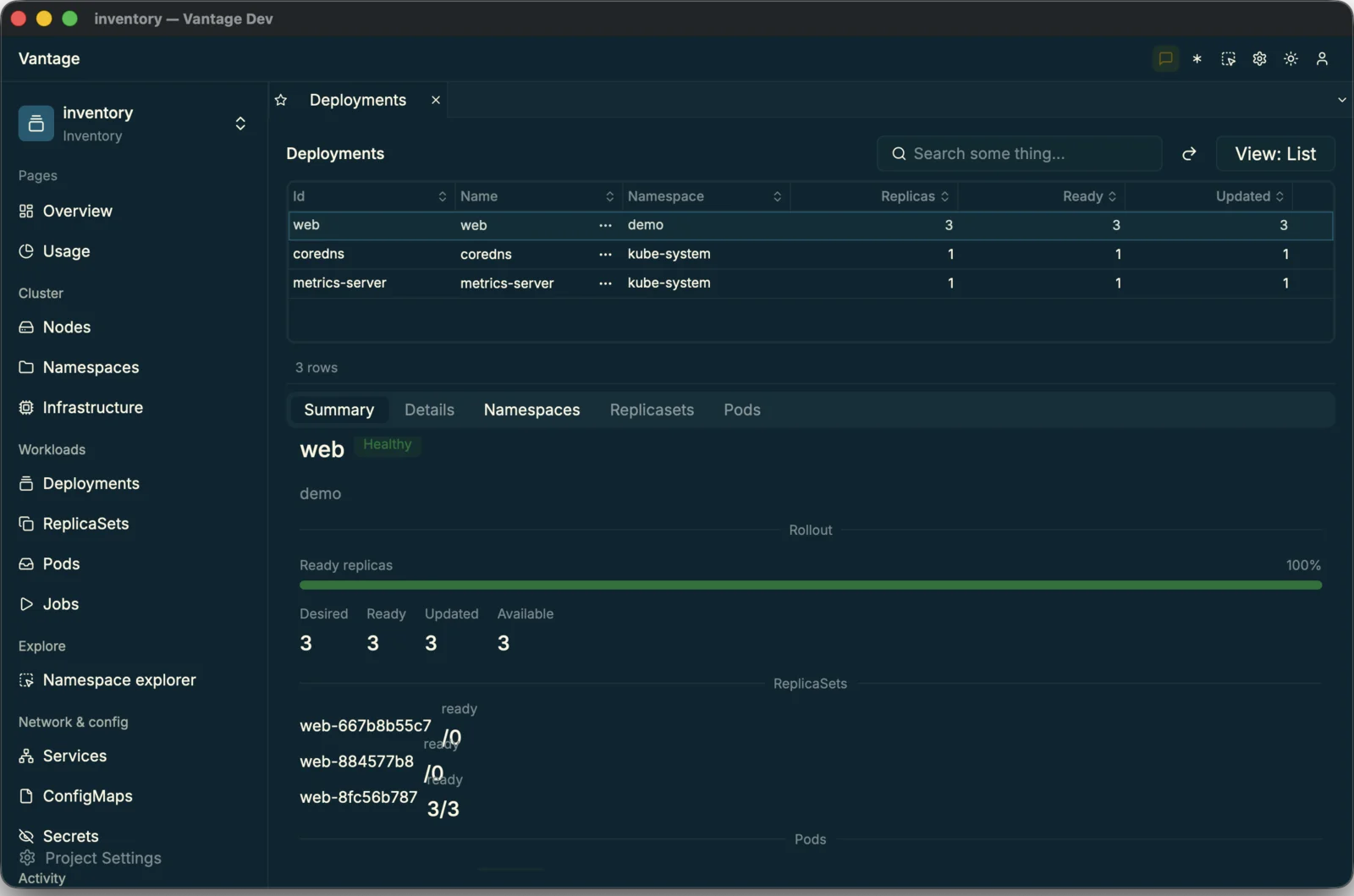The height and width of the screenshot is (896, 1354).
Task: Open the chat feedback icon in header
Action: (x=1165, y=58)
